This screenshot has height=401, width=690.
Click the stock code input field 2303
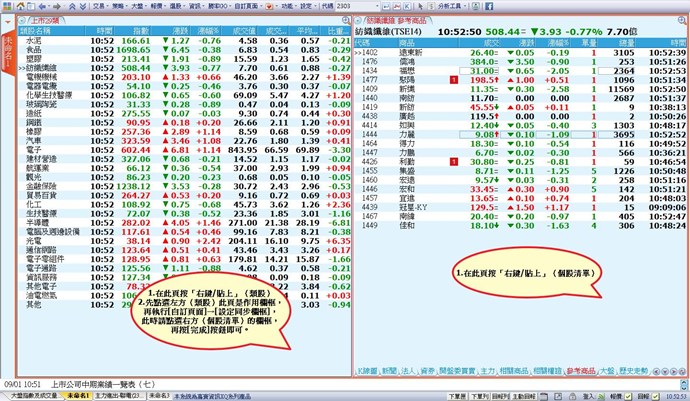[354, 6]
